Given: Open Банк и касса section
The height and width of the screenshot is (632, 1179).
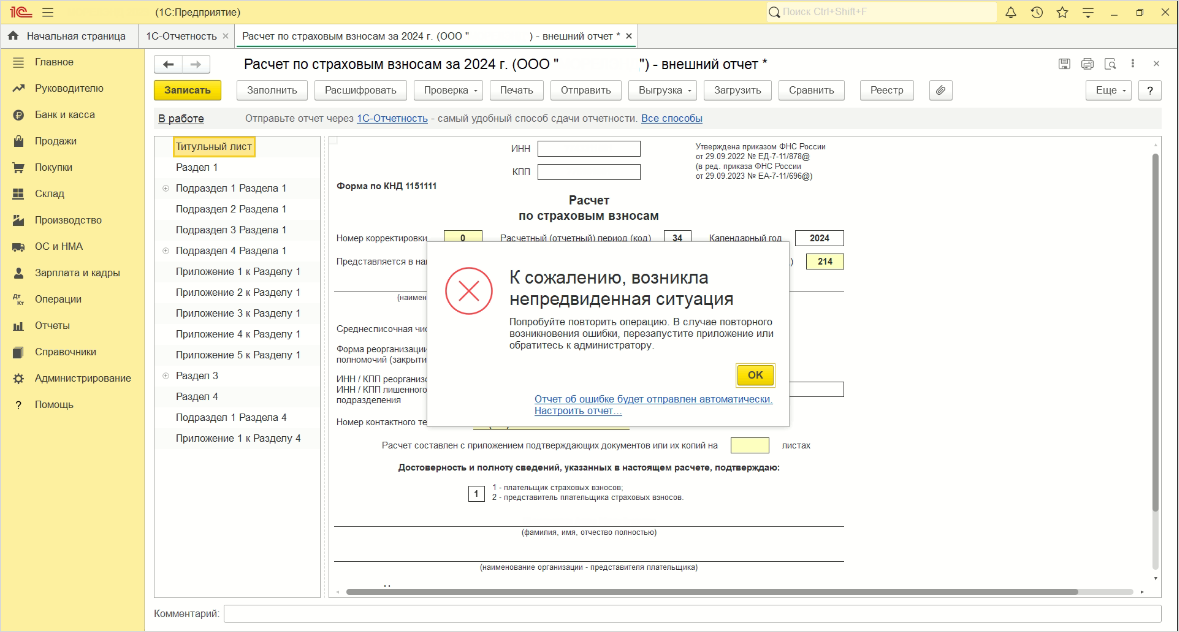Looking at the screenshot, I should coord(72,115).
